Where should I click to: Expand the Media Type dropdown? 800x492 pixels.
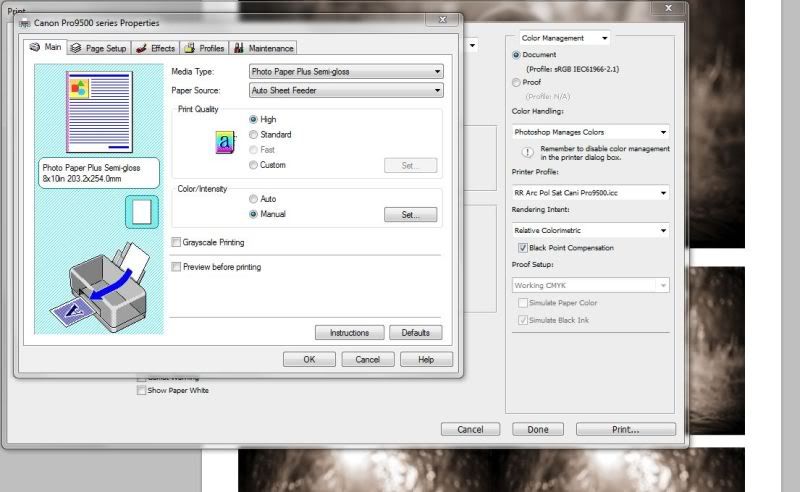point(345,72)
